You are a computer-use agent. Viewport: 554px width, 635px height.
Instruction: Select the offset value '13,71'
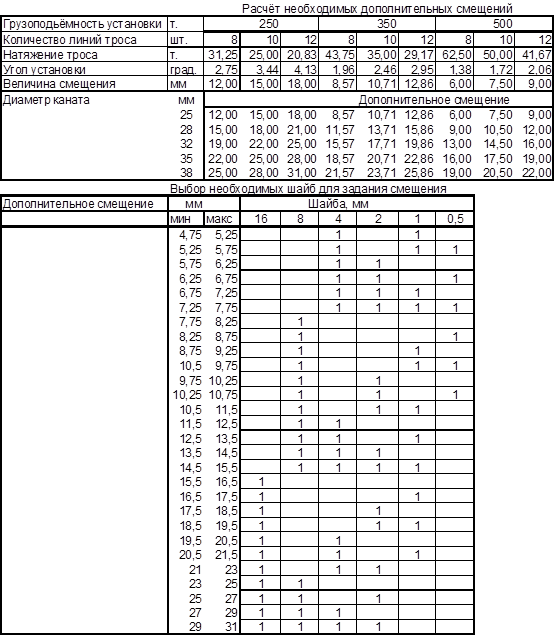coord(381,130)
